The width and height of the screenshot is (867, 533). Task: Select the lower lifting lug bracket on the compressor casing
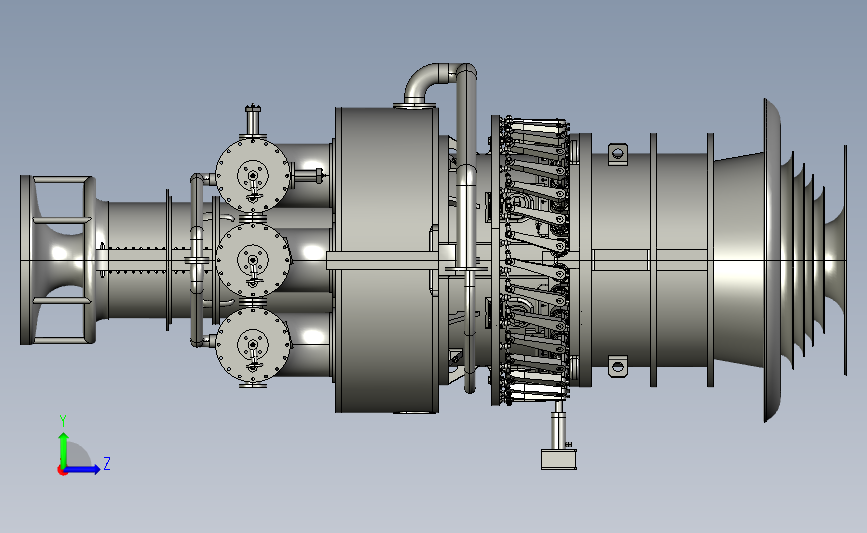point(618,366)
